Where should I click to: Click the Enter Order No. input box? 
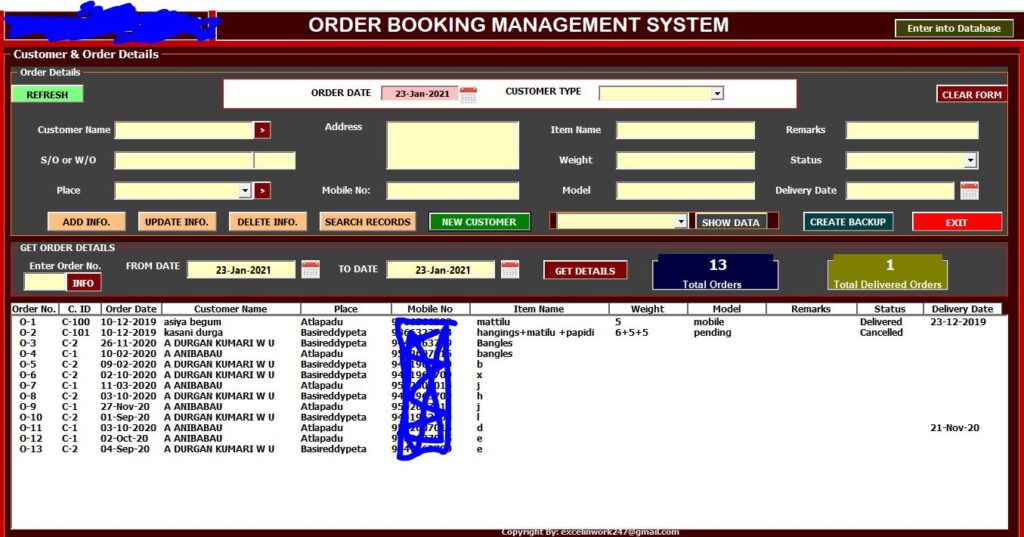click(x=45, y=282)
